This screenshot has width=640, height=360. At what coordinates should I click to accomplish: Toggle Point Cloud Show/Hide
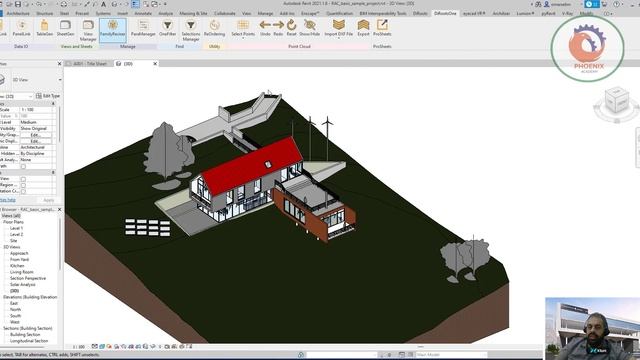pyautogui.click(x=309, y=28)
